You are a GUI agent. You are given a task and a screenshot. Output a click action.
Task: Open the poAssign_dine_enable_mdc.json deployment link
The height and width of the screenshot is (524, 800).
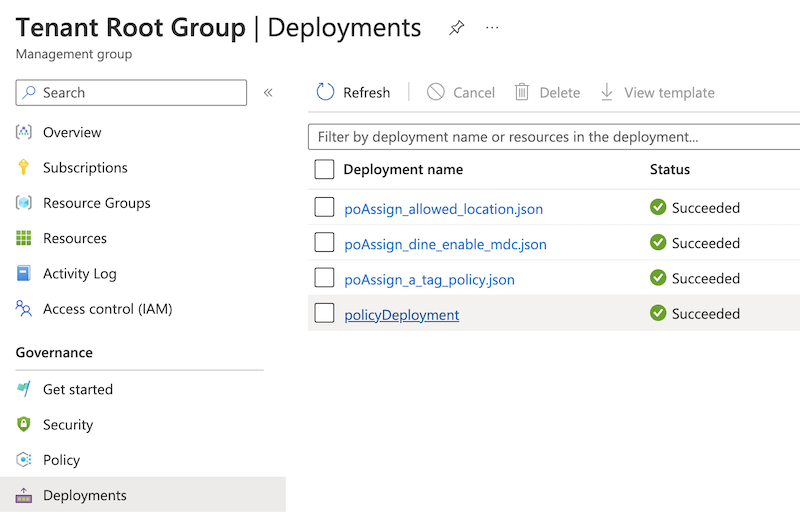coord(445,244)
